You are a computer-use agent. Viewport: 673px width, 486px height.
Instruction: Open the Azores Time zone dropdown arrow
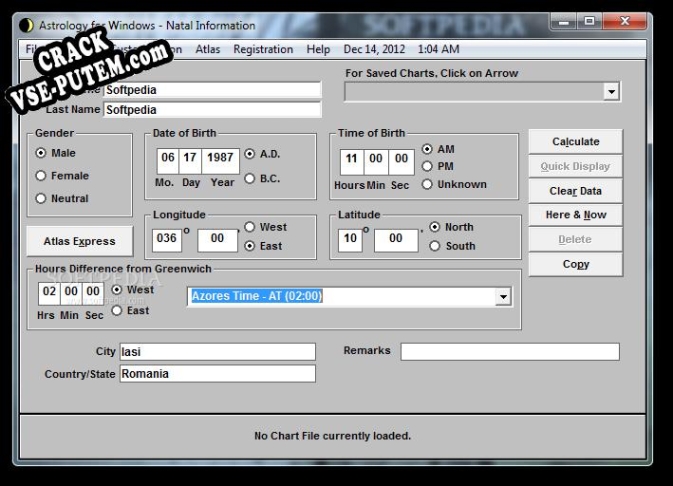(x=503, y=297)
